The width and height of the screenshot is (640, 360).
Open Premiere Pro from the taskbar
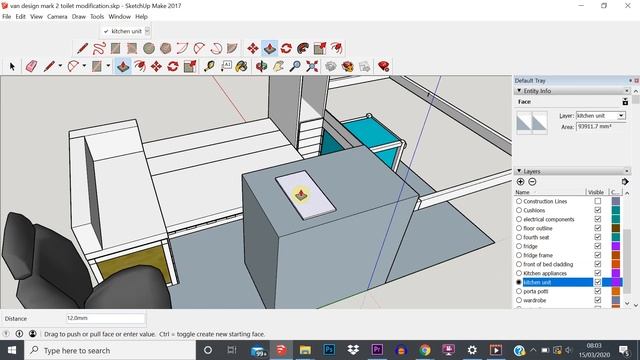pos(377,350)
